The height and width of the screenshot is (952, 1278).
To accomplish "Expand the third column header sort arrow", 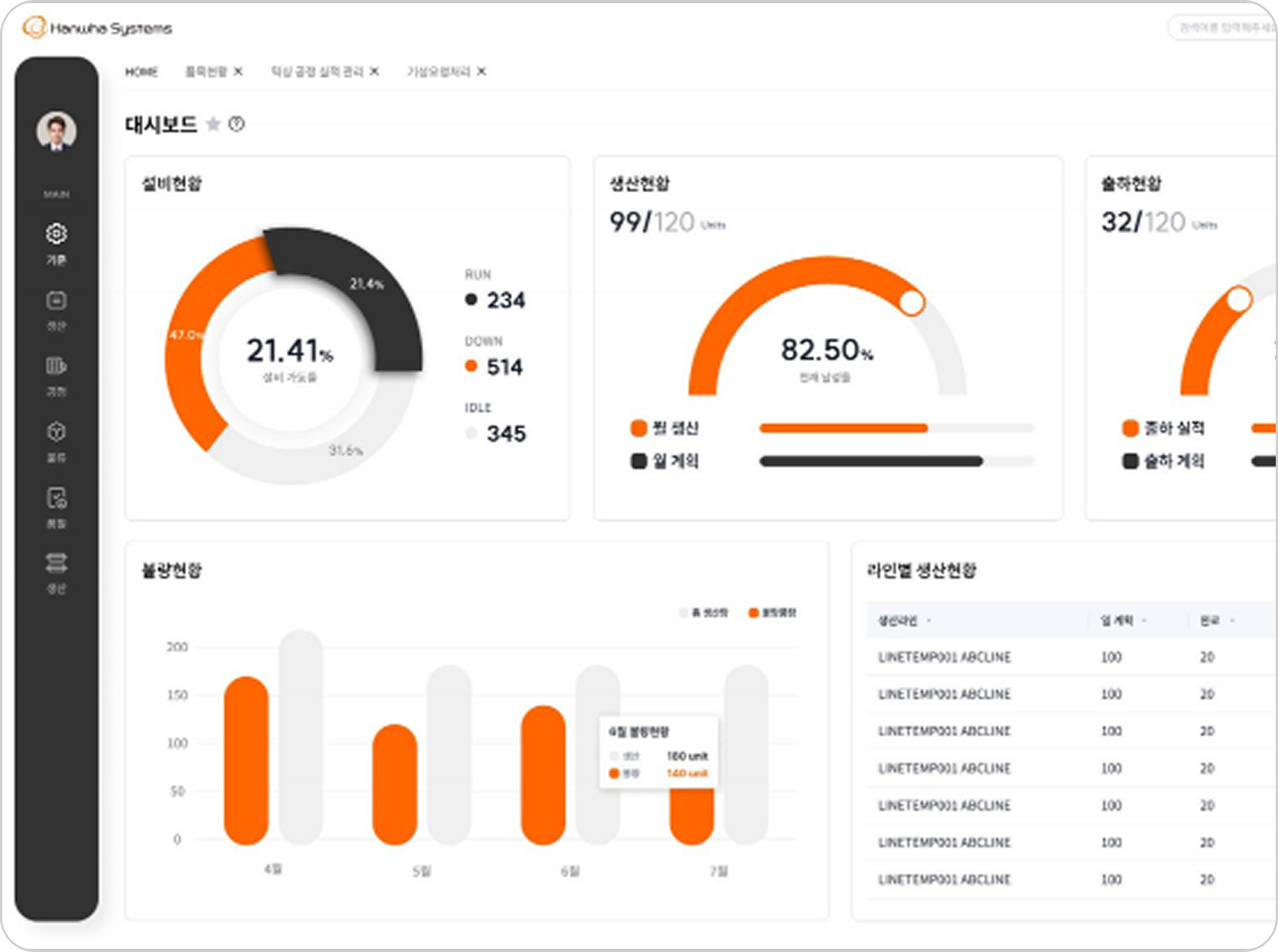I will tap(1232, 621).
